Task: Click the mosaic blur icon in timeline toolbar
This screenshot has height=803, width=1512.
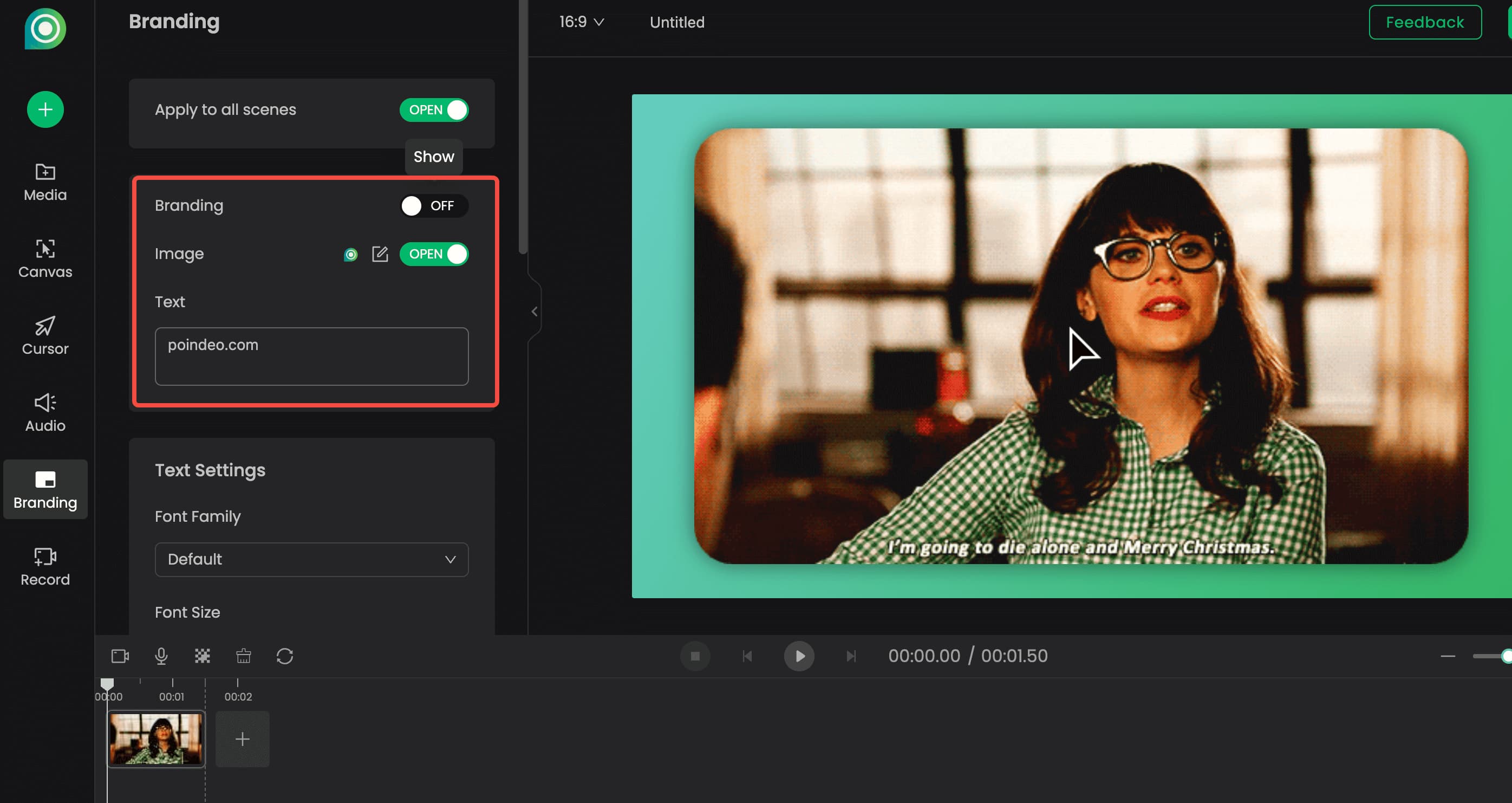Action: point(203,656)
